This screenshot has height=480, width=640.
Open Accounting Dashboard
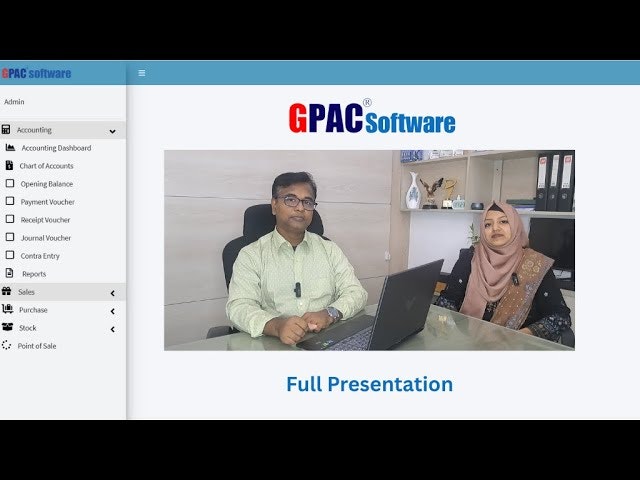[x=56, y=148]
